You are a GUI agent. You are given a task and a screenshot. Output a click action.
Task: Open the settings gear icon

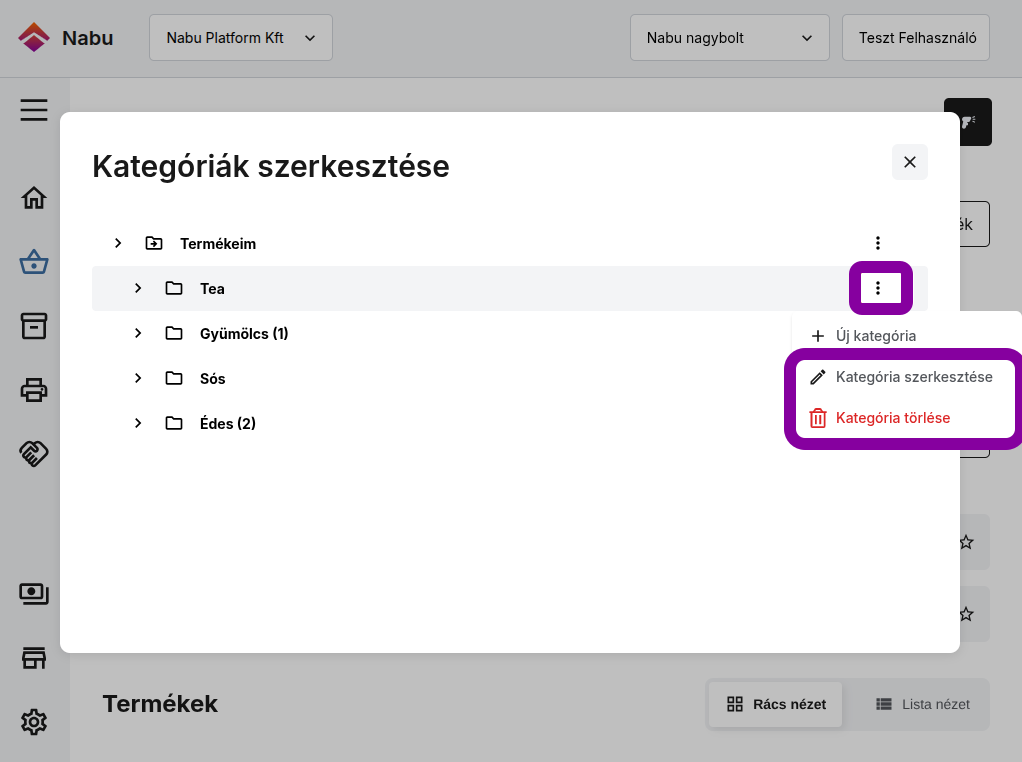[34, 722]
